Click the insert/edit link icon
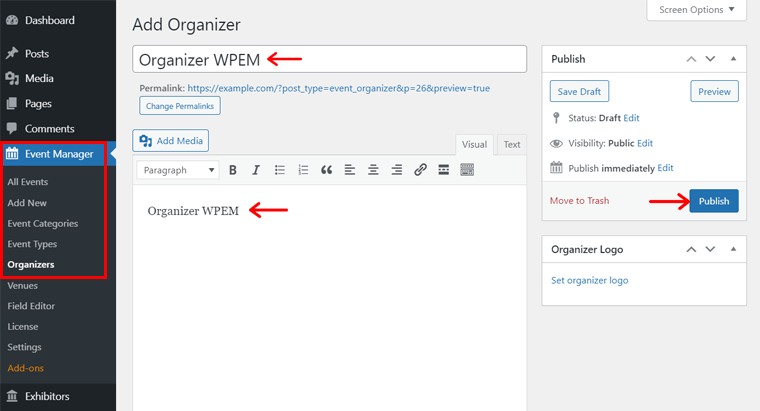The height and width of the screenshot is (411, 760). click(420, 170)
